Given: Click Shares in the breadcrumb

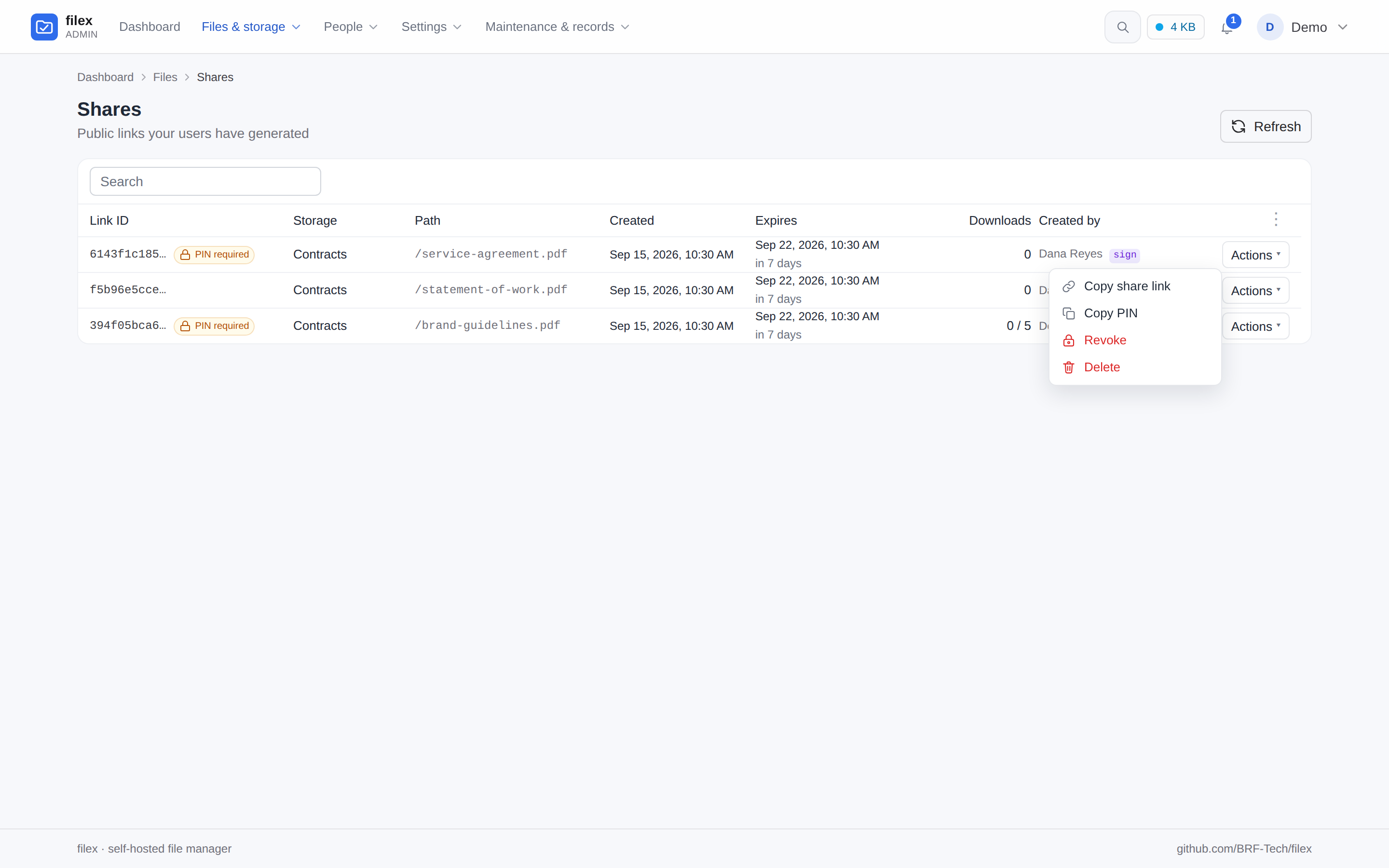Looking at the screenshot, I should pos(215,77).
